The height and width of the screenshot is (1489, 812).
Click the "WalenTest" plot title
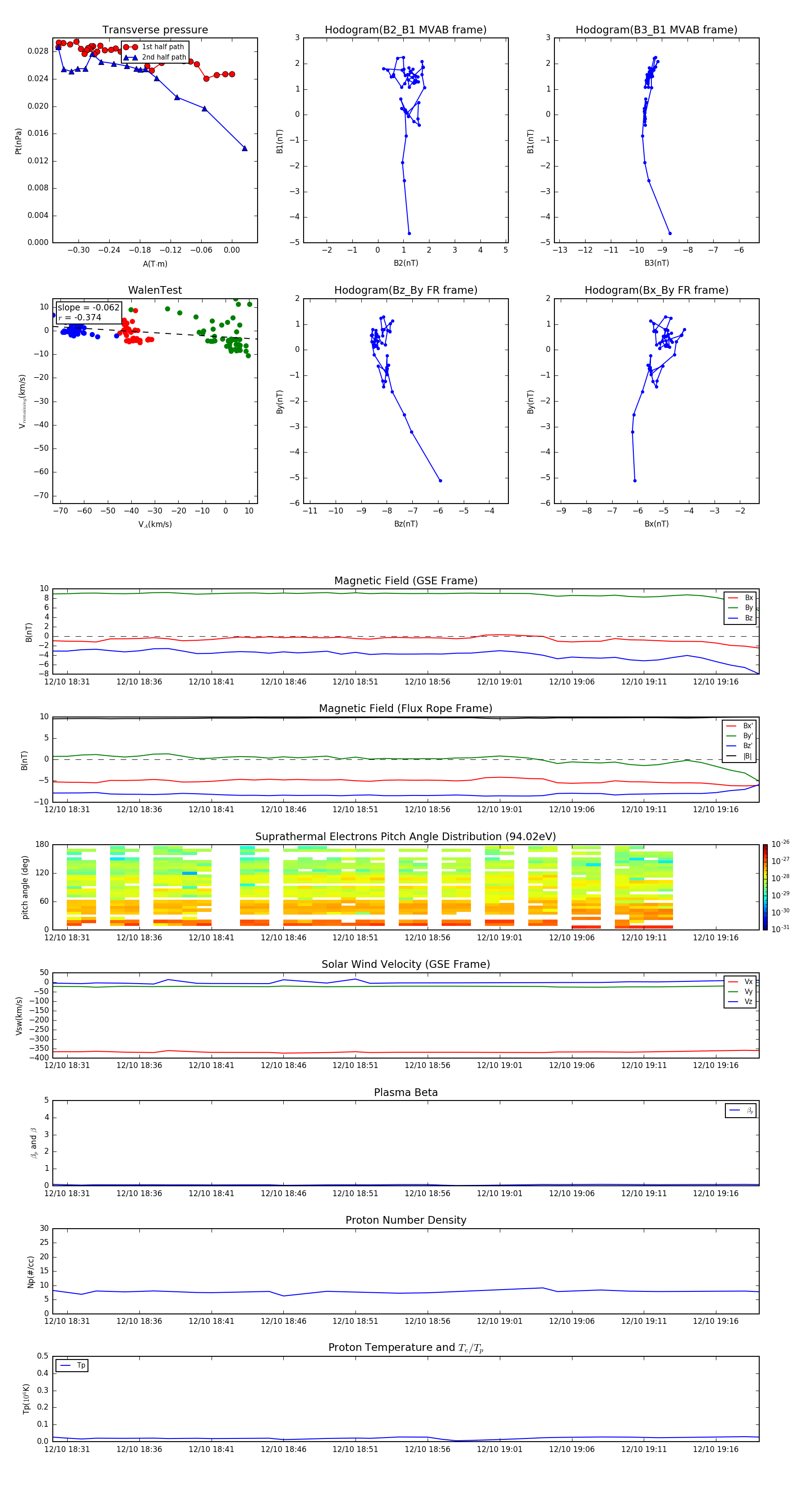click(x=155, y=290)
